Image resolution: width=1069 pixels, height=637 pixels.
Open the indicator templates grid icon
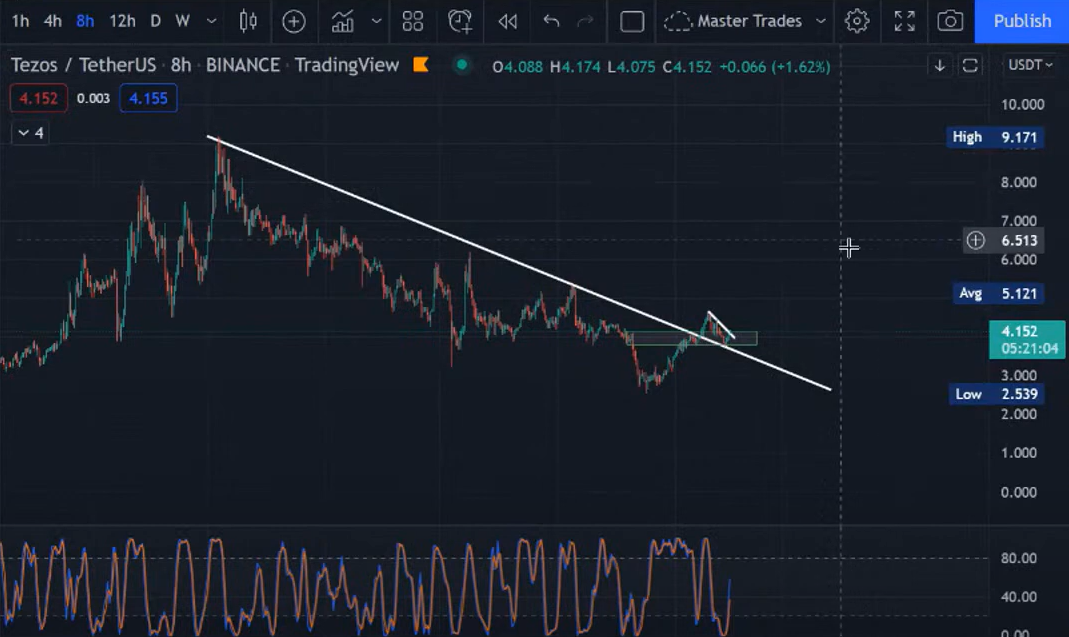tap(412, 21)
